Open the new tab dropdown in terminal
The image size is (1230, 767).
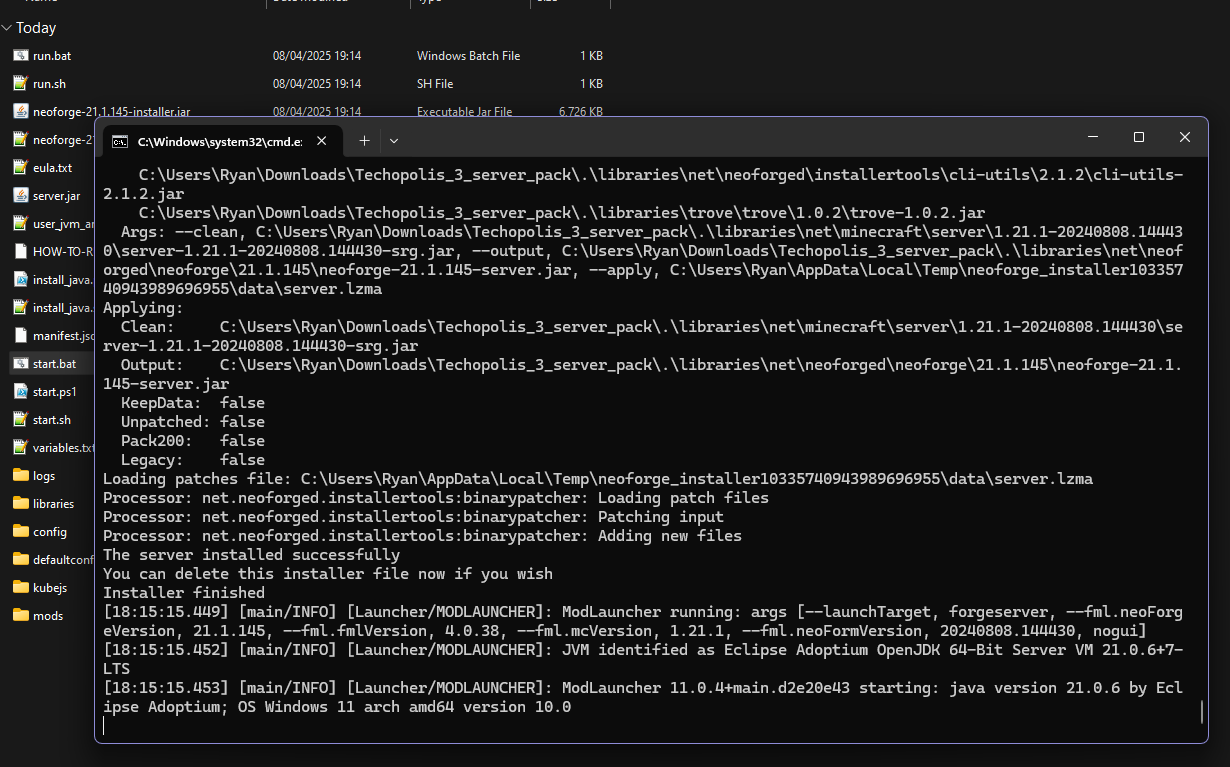pyautogui.click(x=394, y=141)
